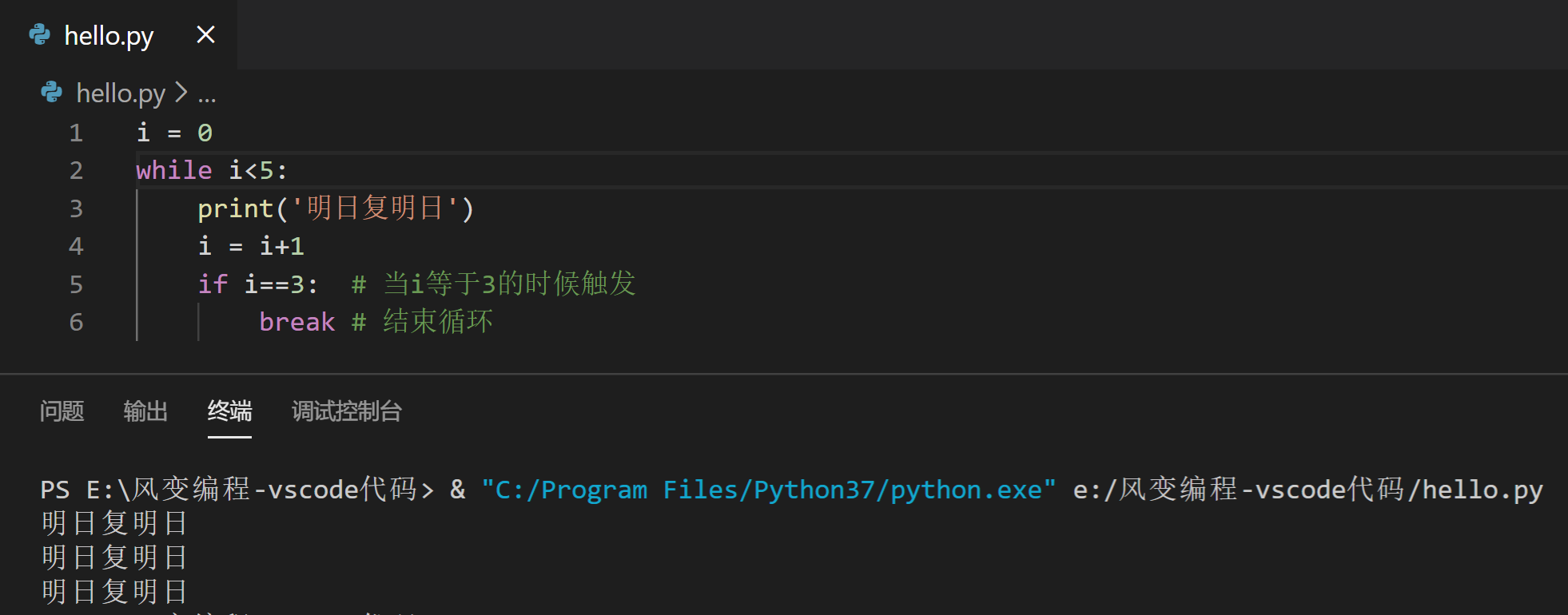Open the 调试控制台 panel tab

coord(347,411)
